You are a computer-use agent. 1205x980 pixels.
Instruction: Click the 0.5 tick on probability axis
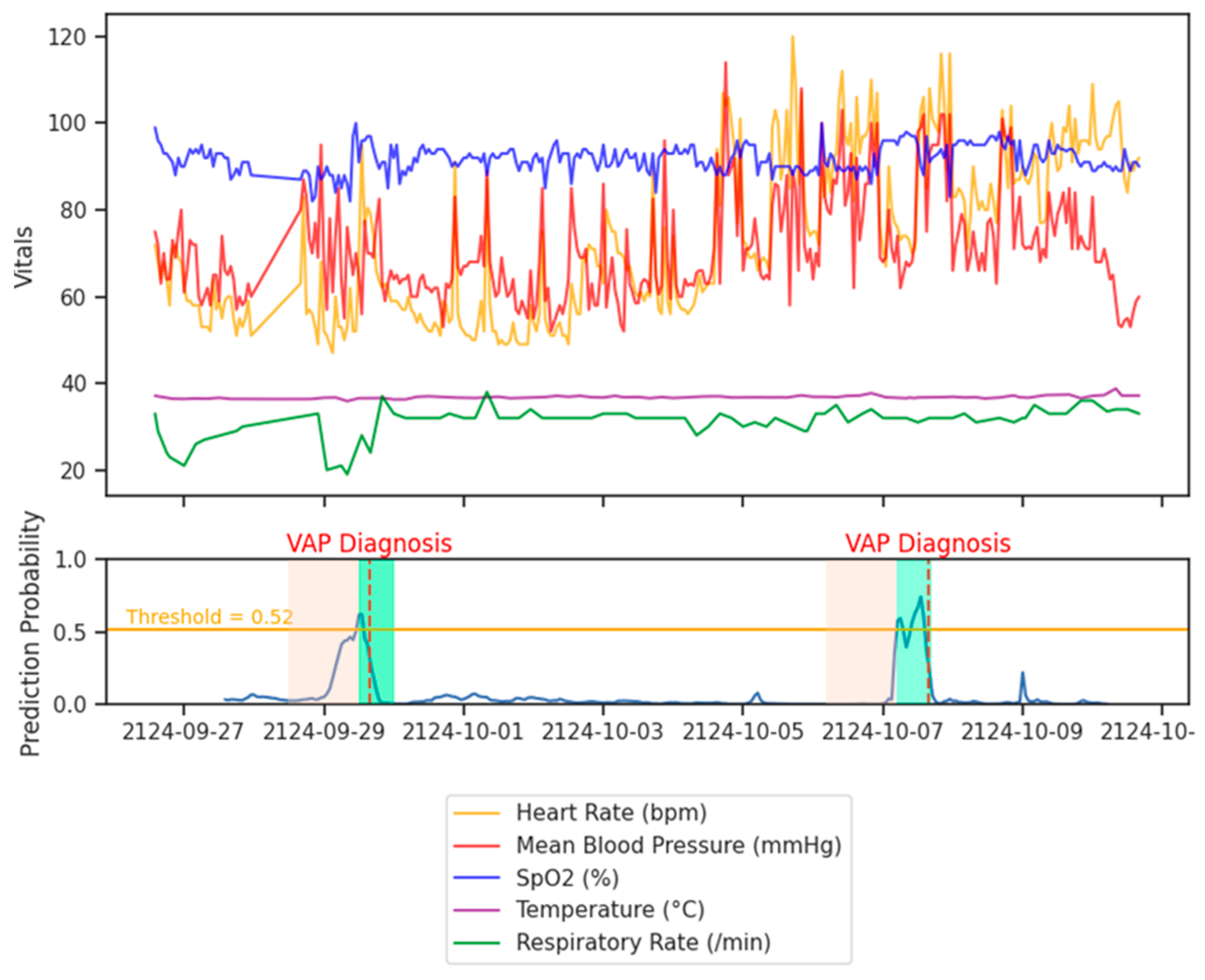coord(69,633)
